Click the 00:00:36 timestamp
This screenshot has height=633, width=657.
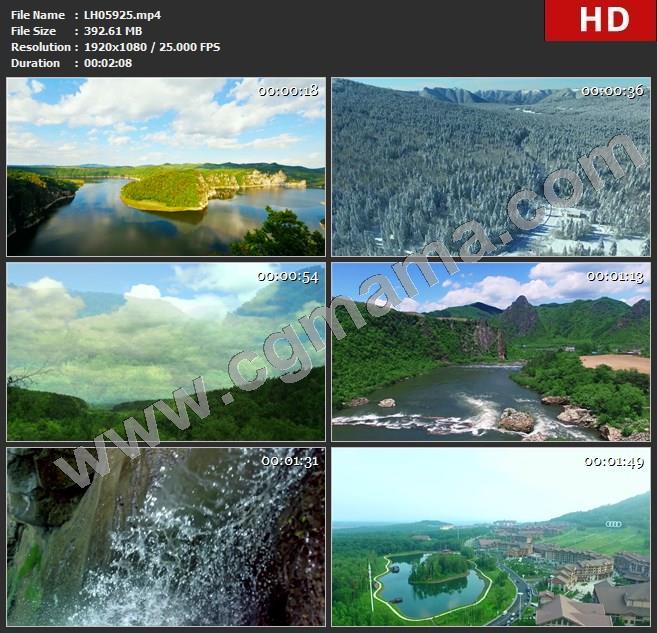(612, 91)
